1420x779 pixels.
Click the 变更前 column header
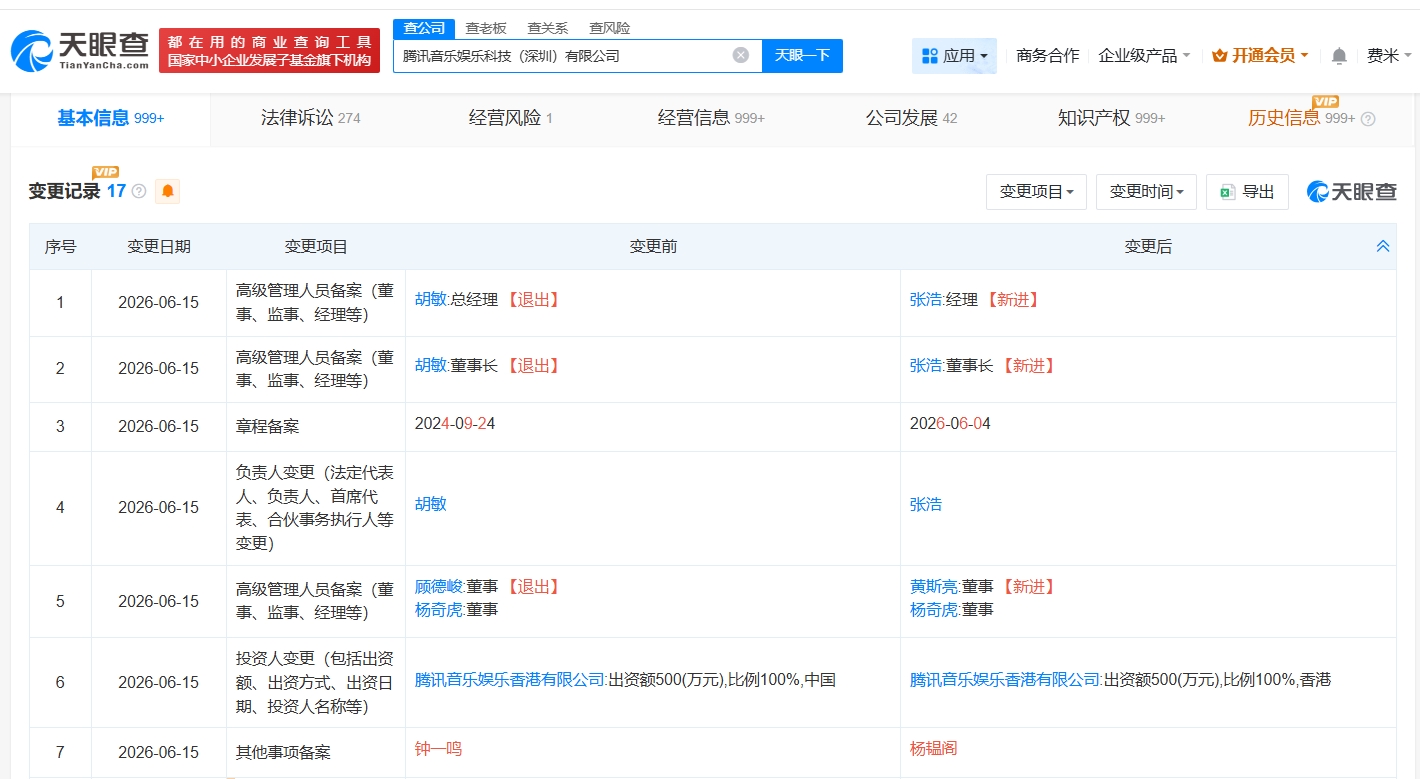[x=653, y=246]
